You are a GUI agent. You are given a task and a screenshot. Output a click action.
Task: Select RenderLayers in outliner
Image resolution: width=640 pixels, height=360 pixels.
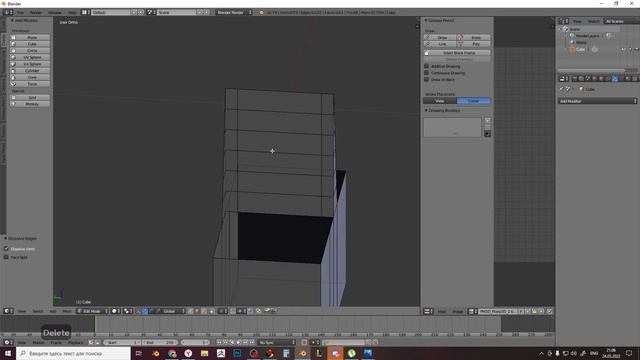coord(587,36)
